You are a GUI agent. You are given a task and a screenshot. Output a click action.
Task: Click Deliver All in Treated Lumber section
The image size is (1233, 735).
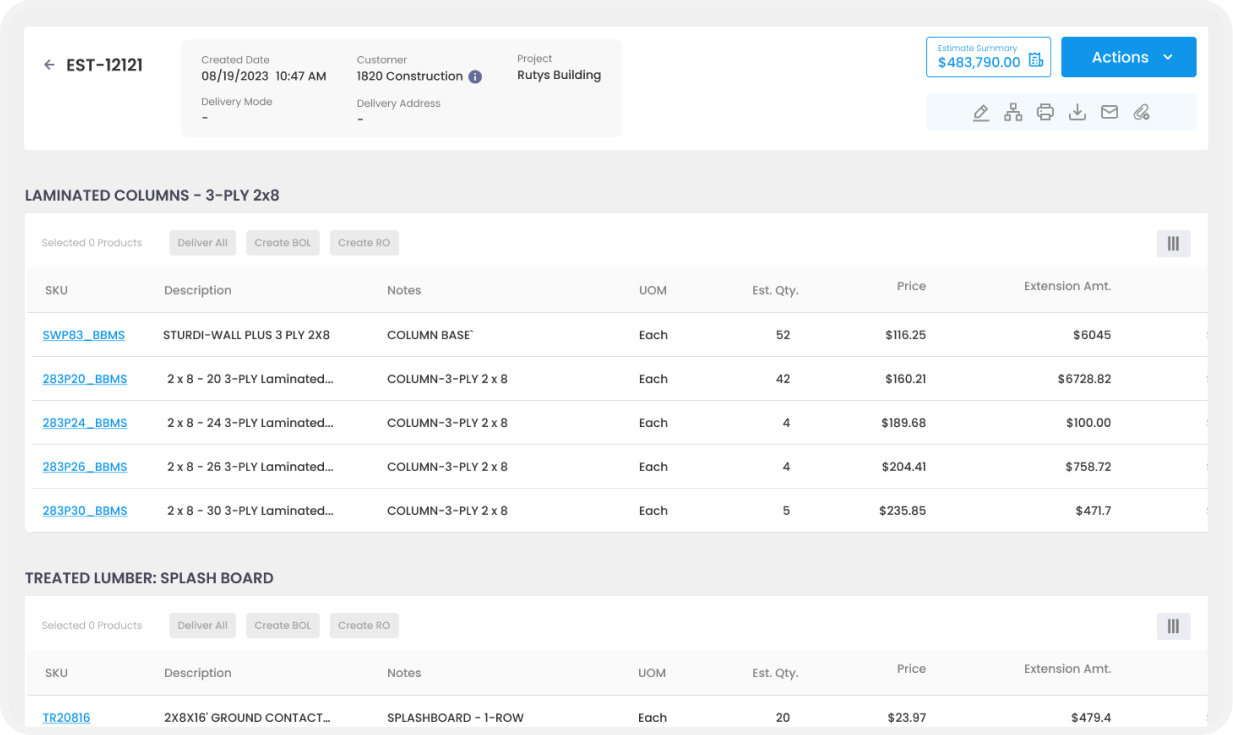(x=203, y=626)
